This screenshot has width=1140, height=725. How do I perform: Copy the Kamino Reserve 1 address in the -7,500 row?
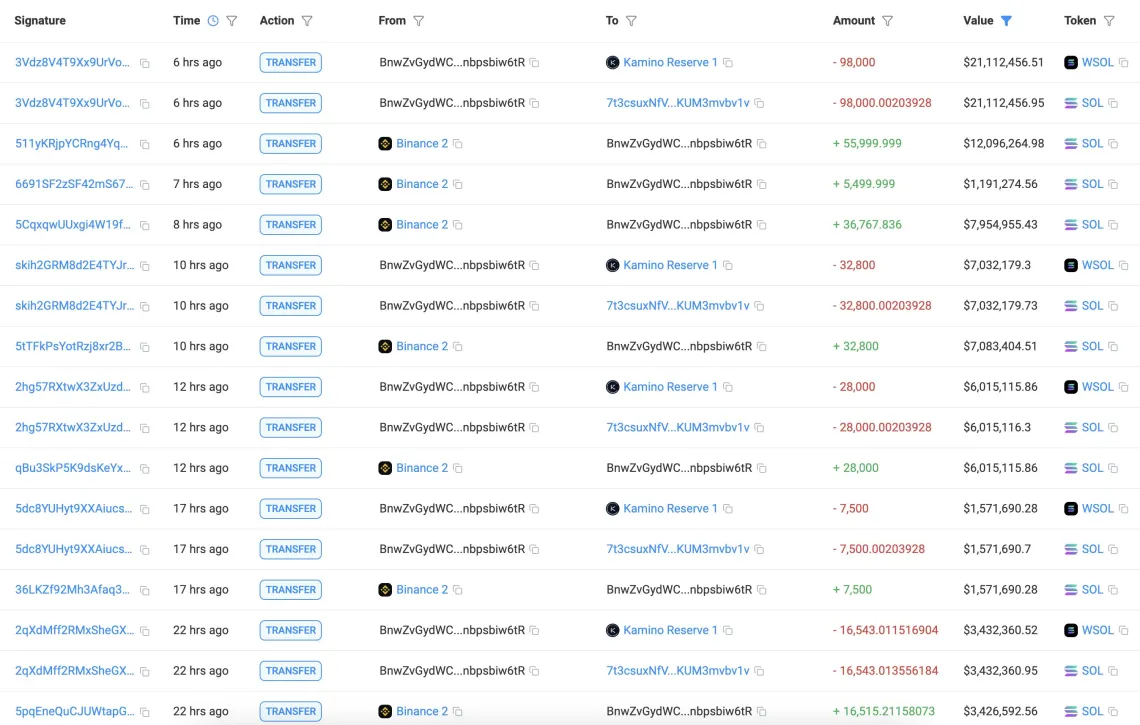(728, 509)
